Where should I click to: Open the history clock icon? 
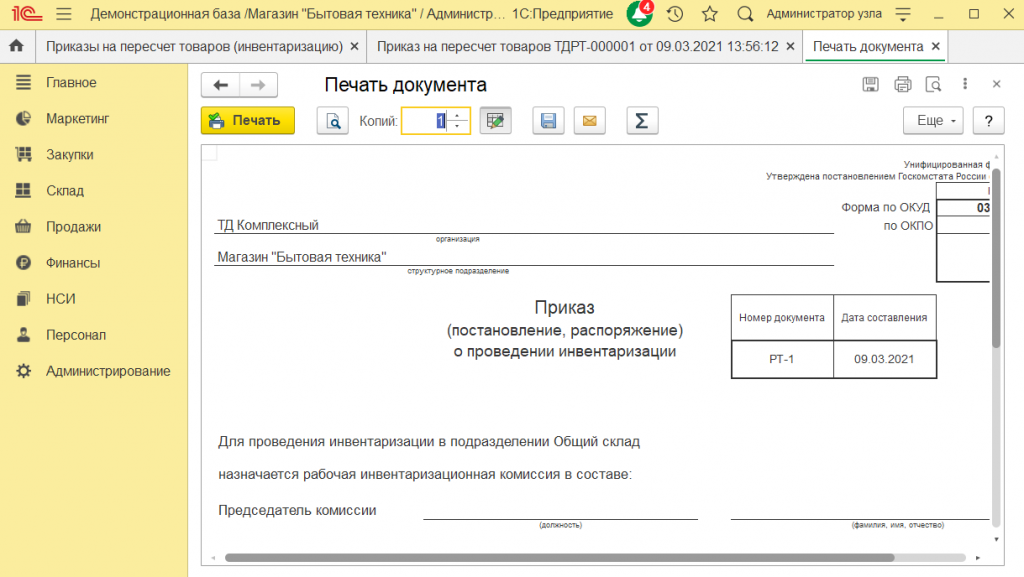(675, 14)
